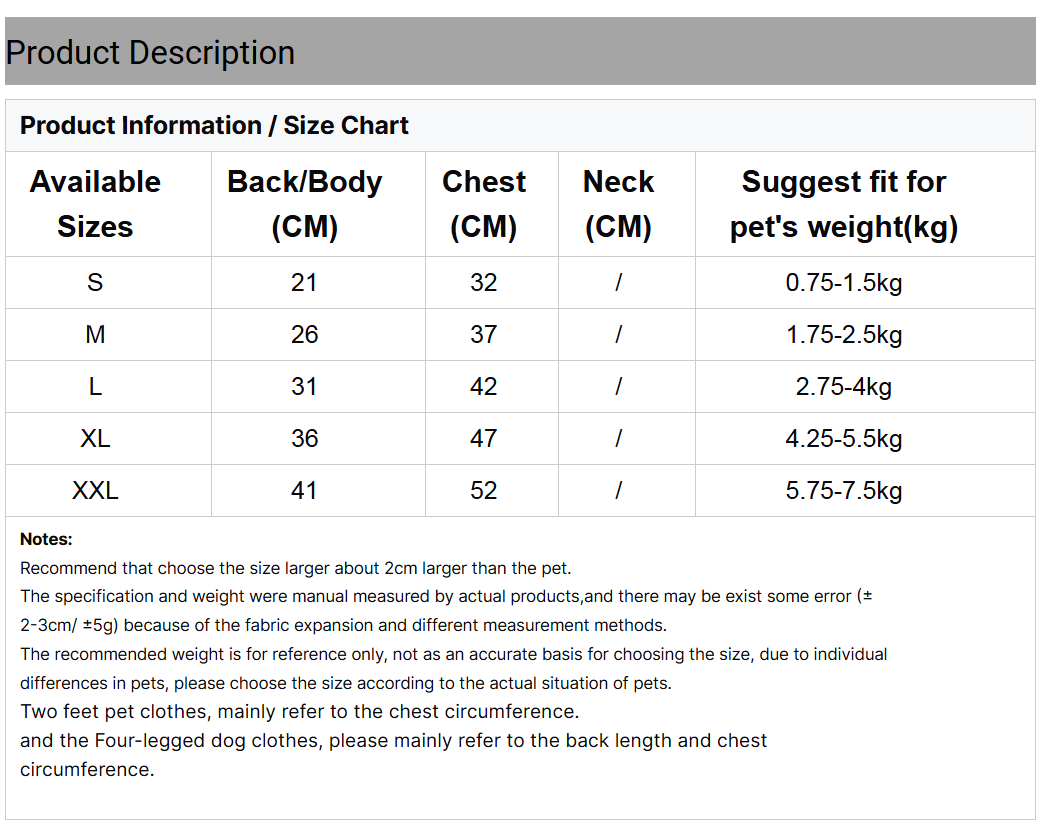
Task: Click the Suggest fit for pet's weight header
Action: tap(844, 204)
